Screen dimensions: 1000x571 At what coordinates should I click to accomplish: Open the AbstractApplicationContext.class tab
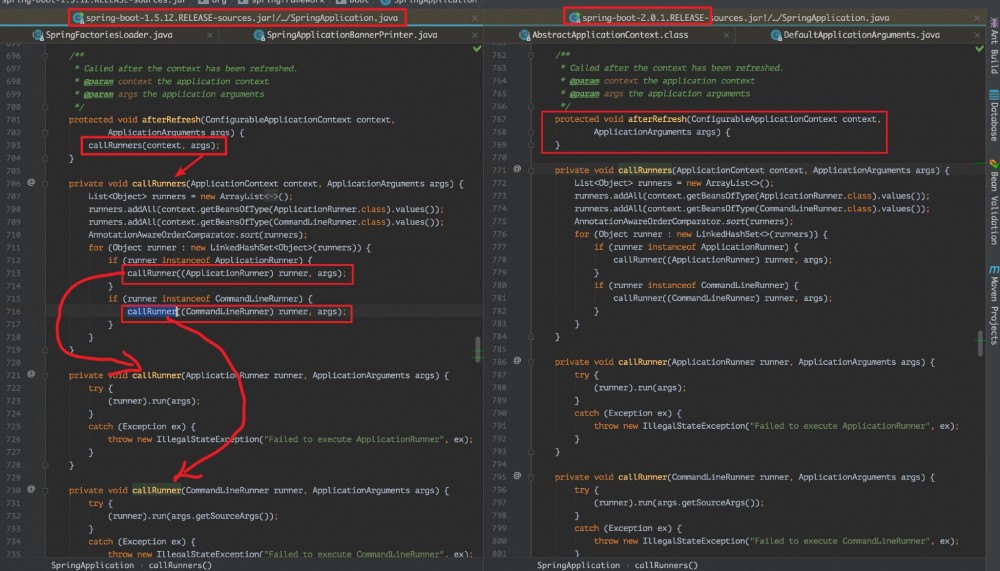[x=610, y=35]
